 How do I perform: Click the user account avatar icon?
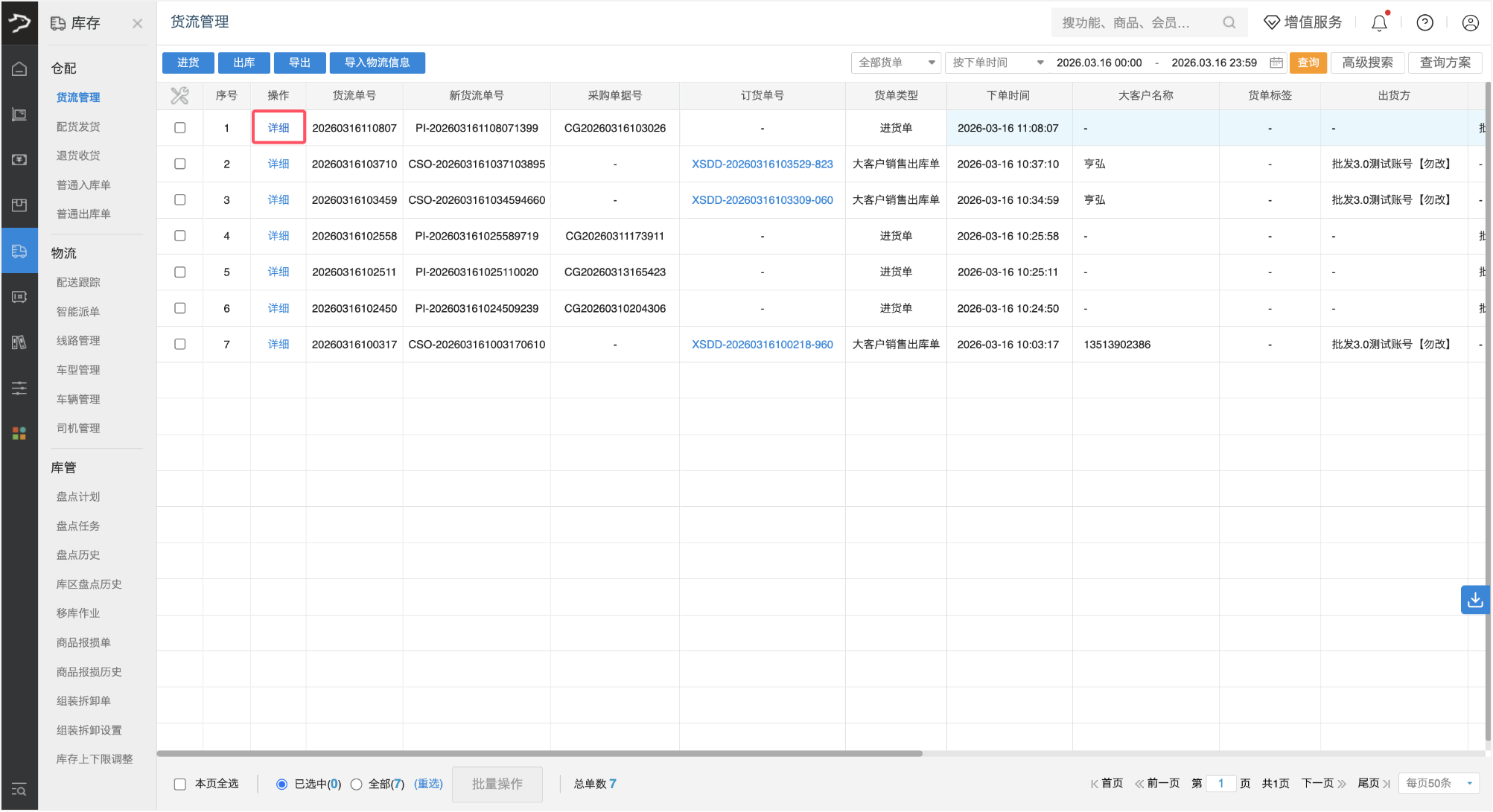(x=1470, y=23)
